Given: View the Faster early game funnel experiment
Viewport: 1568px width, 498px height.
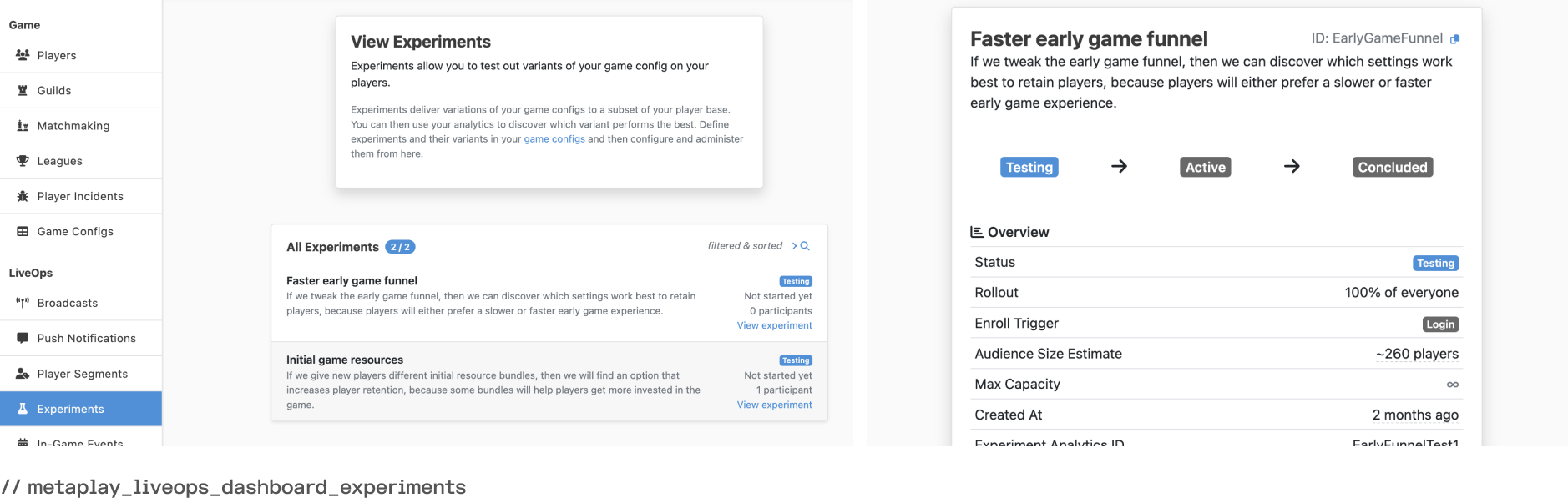Looking at the screenshot, I should pyautogui.click(x=774, y=325).
